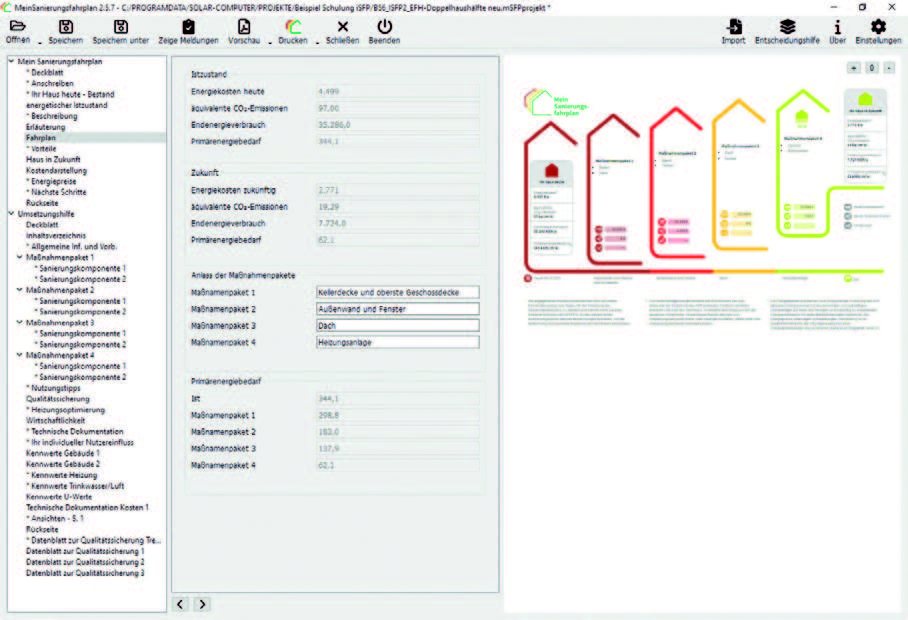The height and width of the screenshot is (620, 908).
Task: Select Datenblatt zur Qualitätssicherung 3
Action: pyautogui.click(x=85, y=573)
